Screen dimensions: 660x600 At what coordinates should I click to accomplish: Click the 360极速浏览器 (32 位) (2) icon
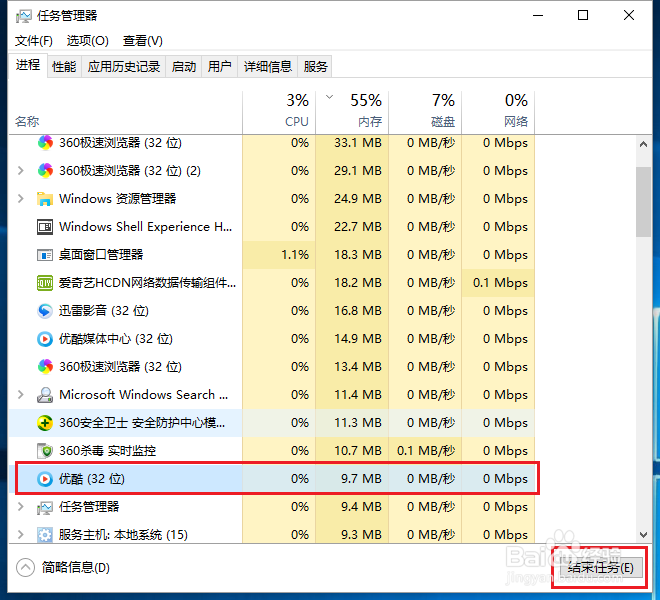(x=45, y=171)
